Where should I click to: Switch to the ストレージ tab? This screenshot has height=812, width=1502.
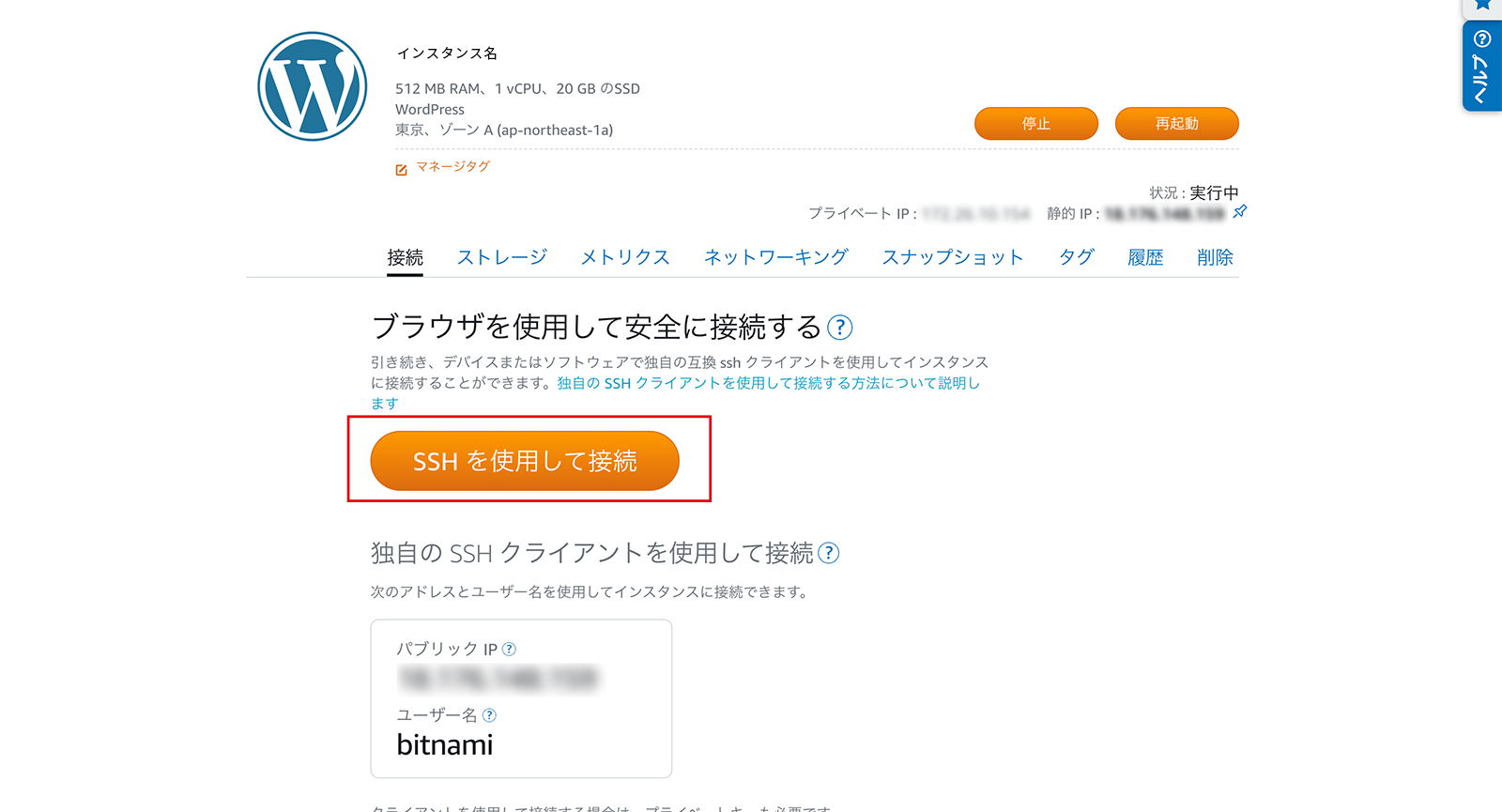pos(502,257)
